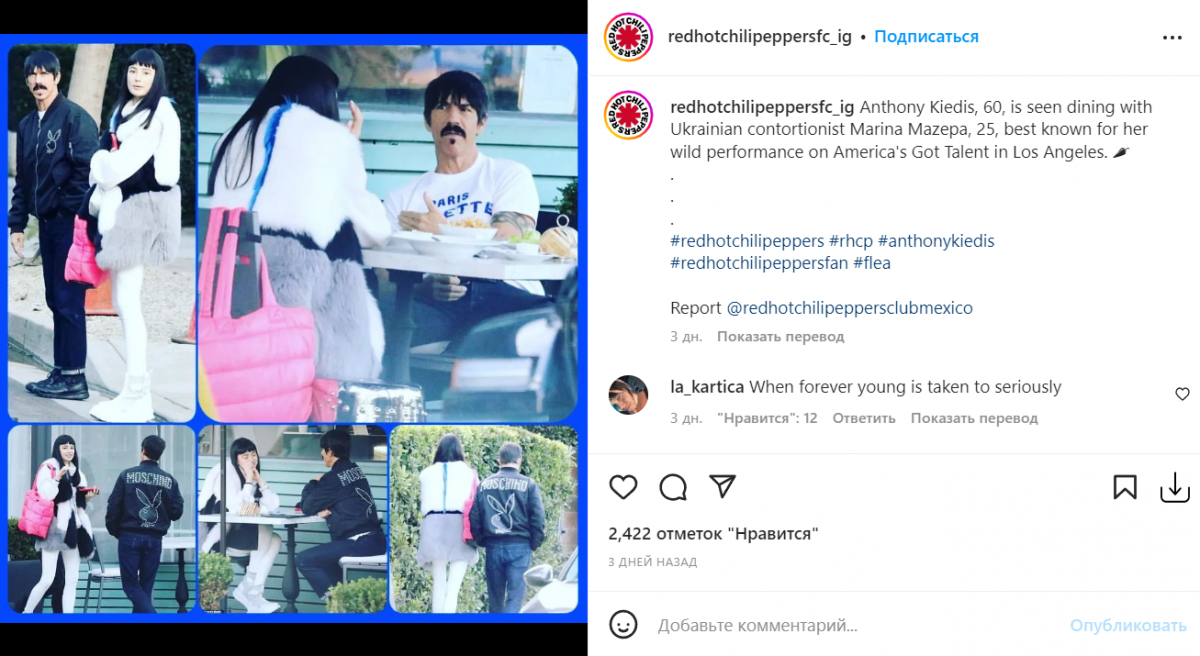Open the #flea hashtag link
1200x656 pixels.
(x=872, y=263)
